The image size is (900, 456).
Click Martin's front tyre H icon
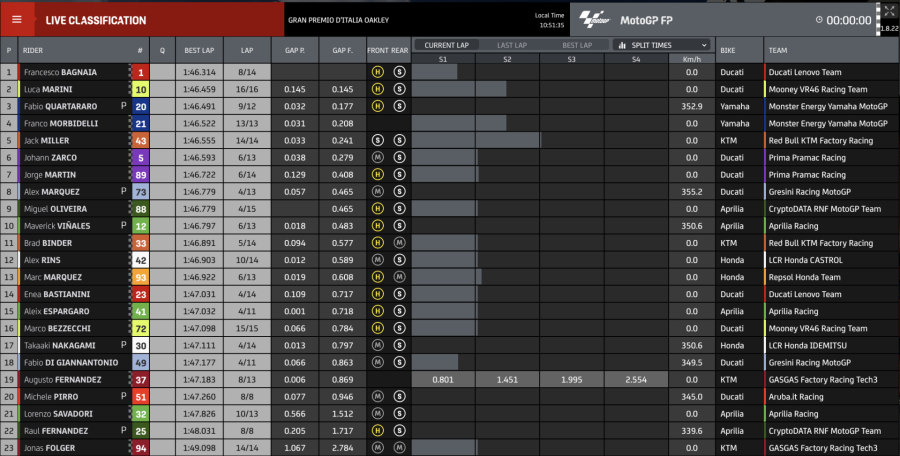tap(378, 175)
